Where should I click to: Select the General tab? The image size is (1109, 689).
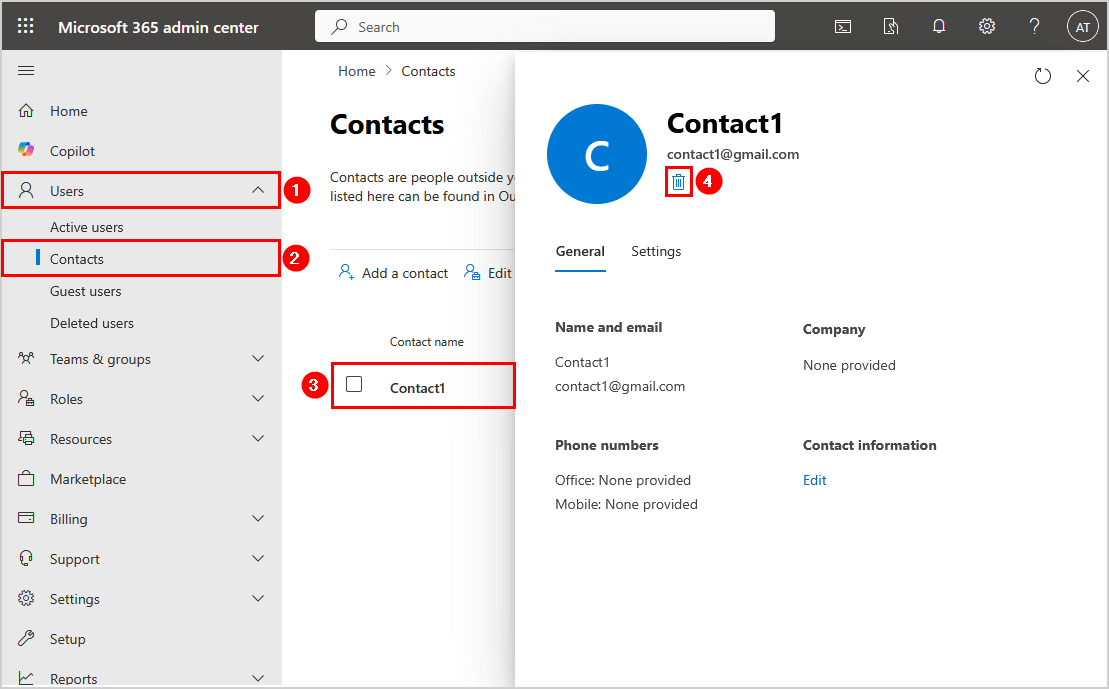(x=580, y=252)
